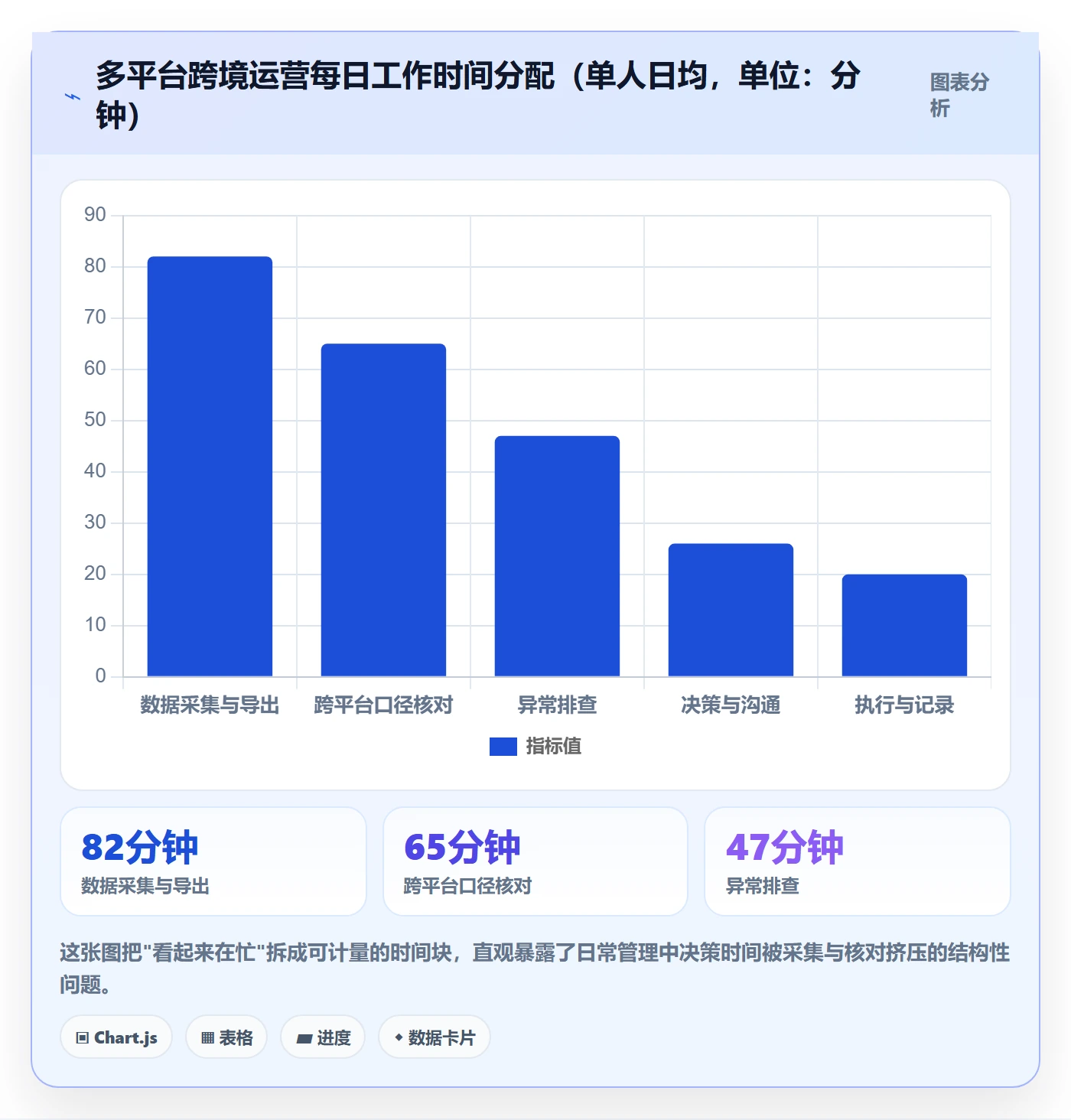Open the 65分钟 data card

pyautogui.click(x=535, y=861)
